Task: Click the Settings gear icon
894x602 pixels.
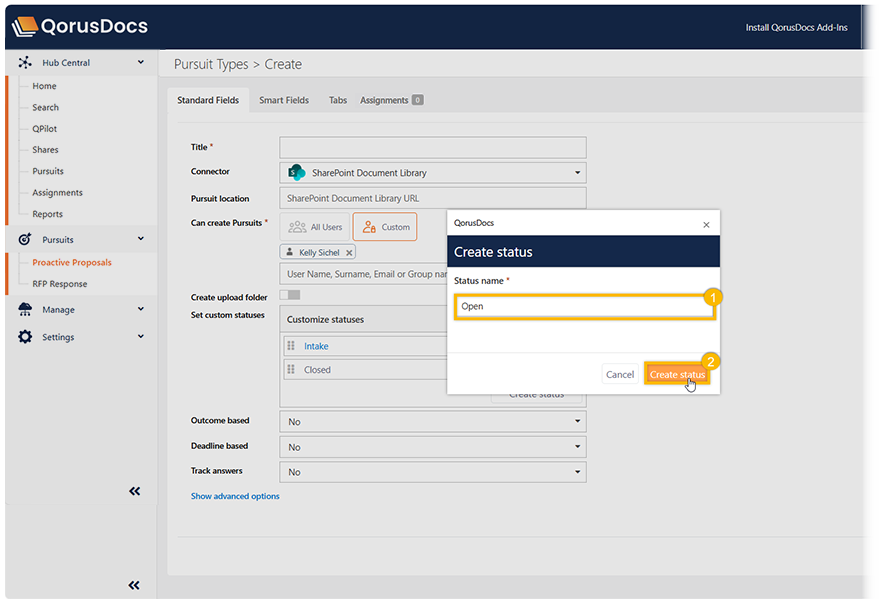Action: click(x=25, y=337)
